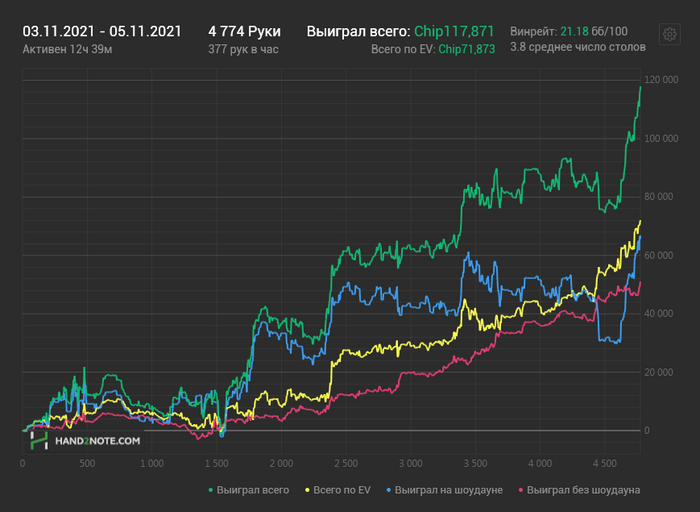This screenshot has height=512, width=700.
Task: Select the date range 03.11.2021 - 05.11.2021
Action: pyautogui.click(x=102, y=32)
